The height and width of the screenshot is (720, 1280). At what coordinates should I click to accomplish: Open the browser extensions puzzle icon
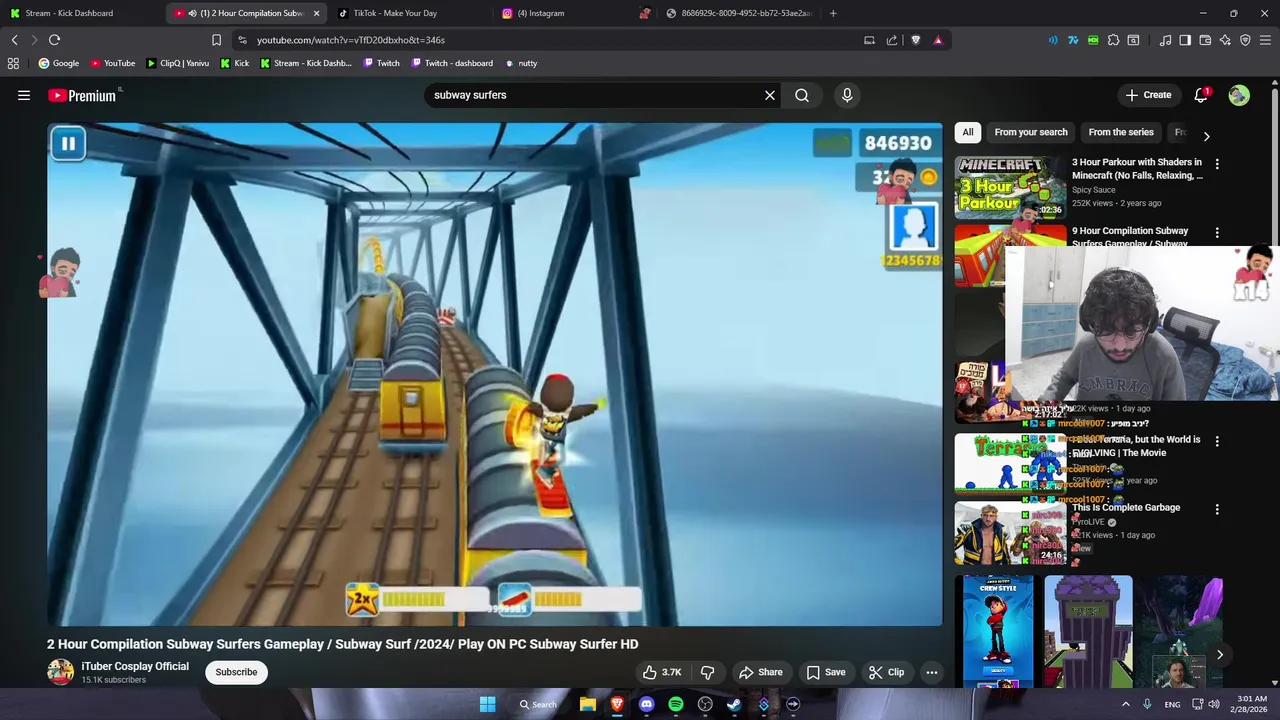(x=1113, y=40)
